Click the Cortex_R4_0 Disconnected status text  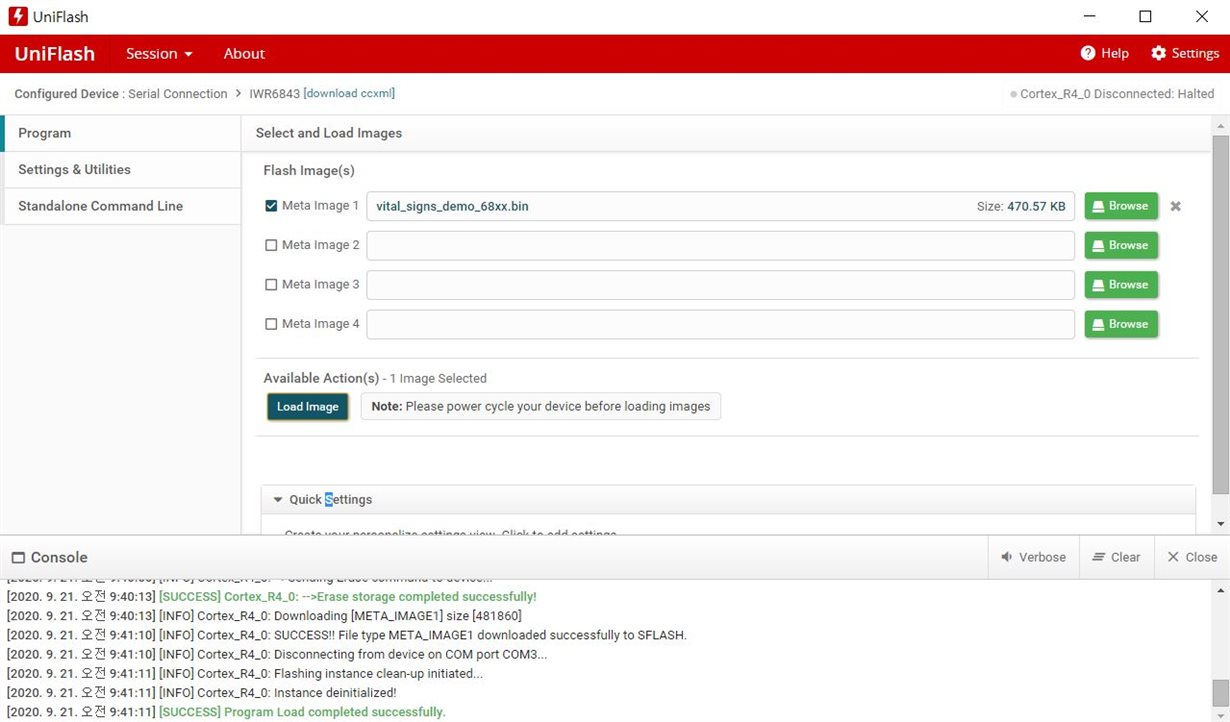[1117, 94]
